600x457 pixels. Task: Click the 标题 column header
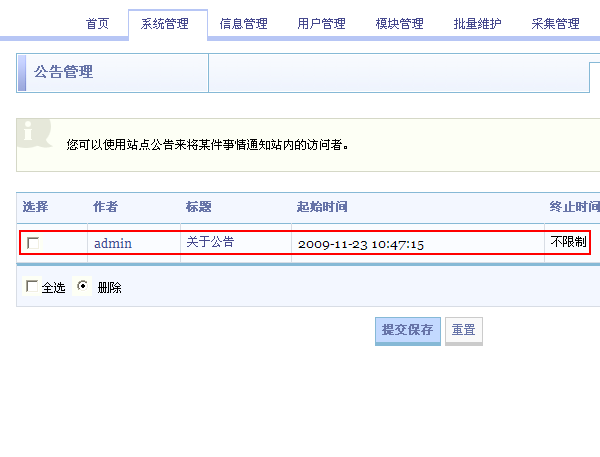[x=198, y=207]
